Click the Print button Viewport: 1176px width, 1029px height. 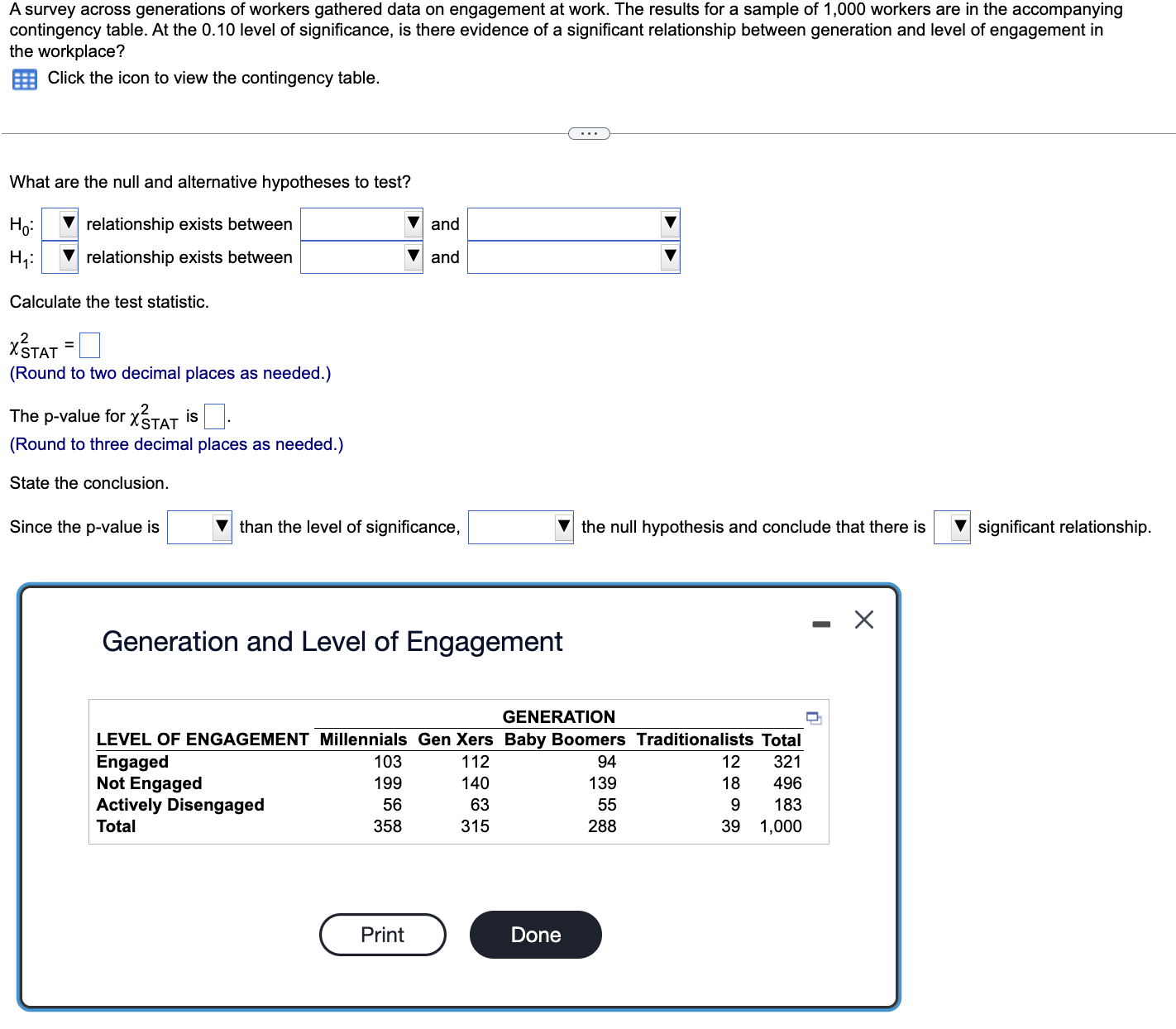pyautogui.click(x=381, y=934)
